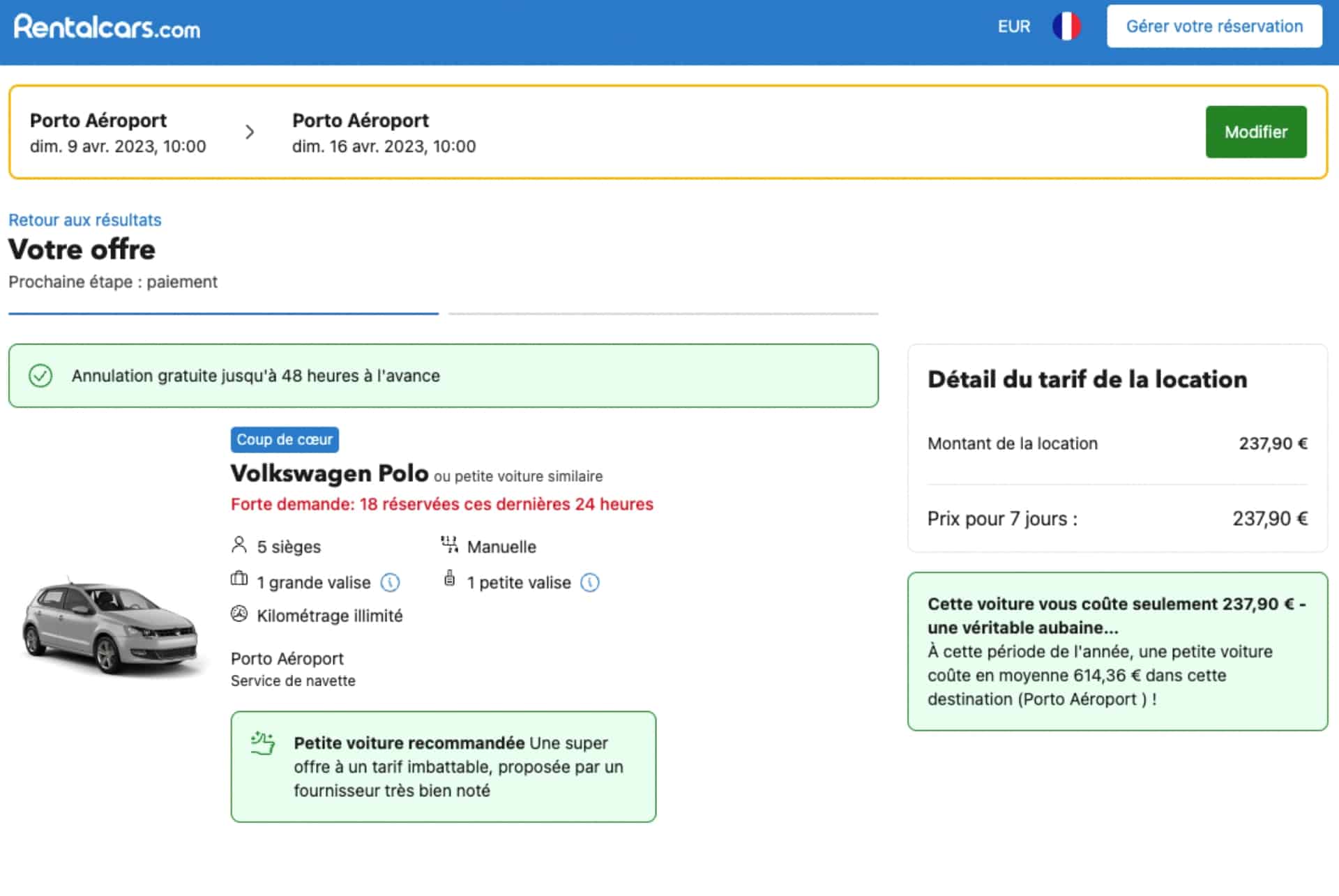Viewport: 1339px width, 896px height.
Task: Click Gérer votre réservation button
Action: point(1214,26)
